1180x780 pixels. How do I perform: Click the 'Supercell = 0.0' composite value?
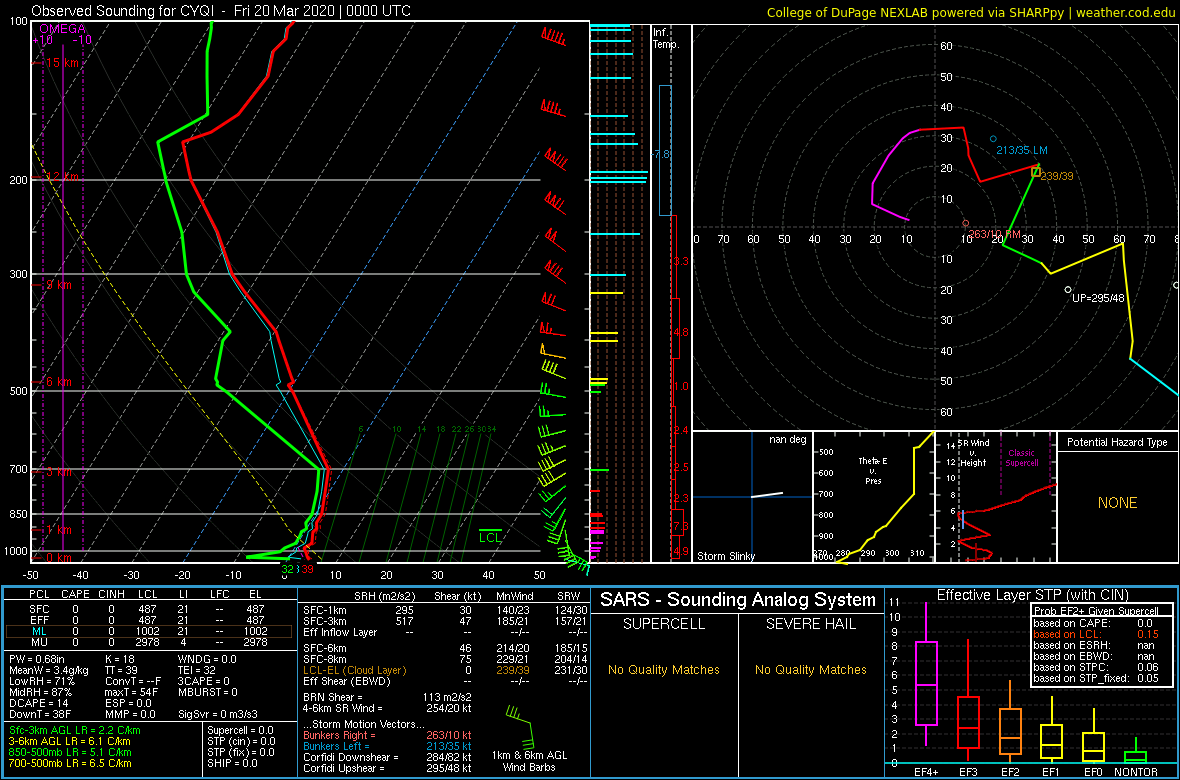tap(240, 730)
